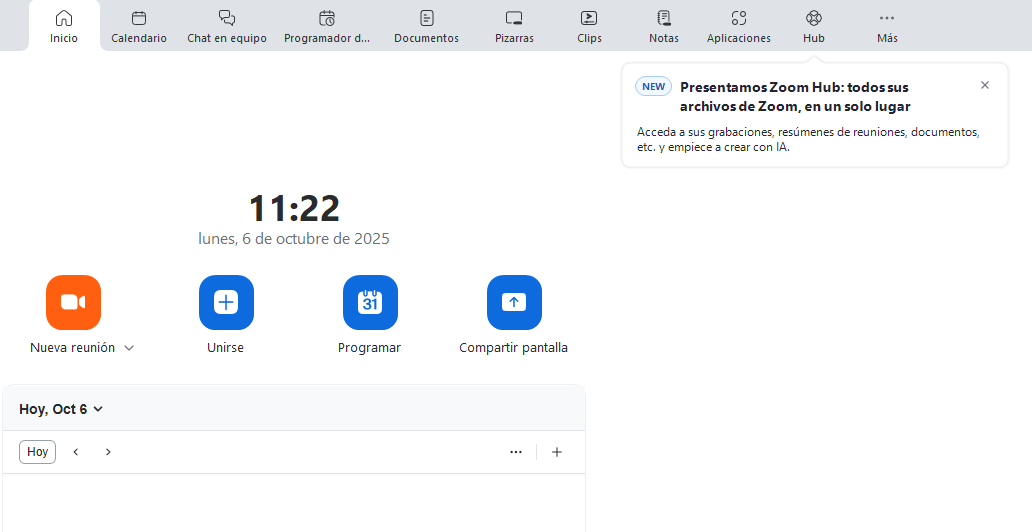Open the Más overflow menu

coord(887,26)
